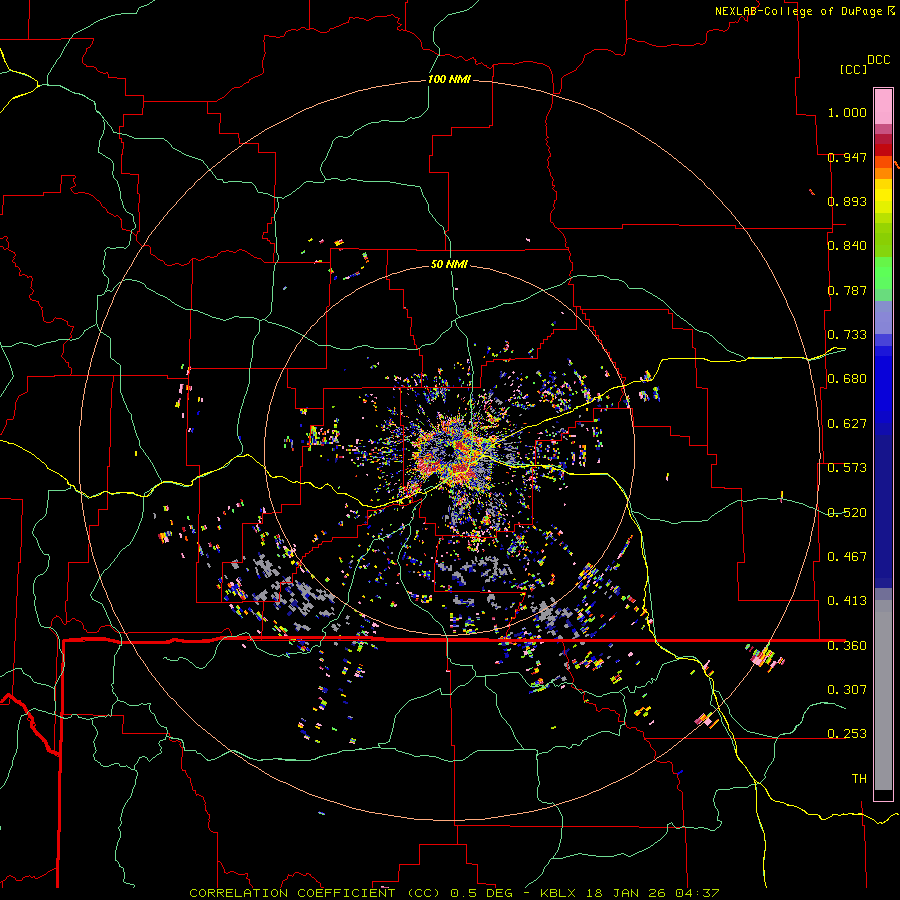Click the 0.787 color scale value
Image resolution: width=900 pixels, height=900 pixels.
coord(847,290)
